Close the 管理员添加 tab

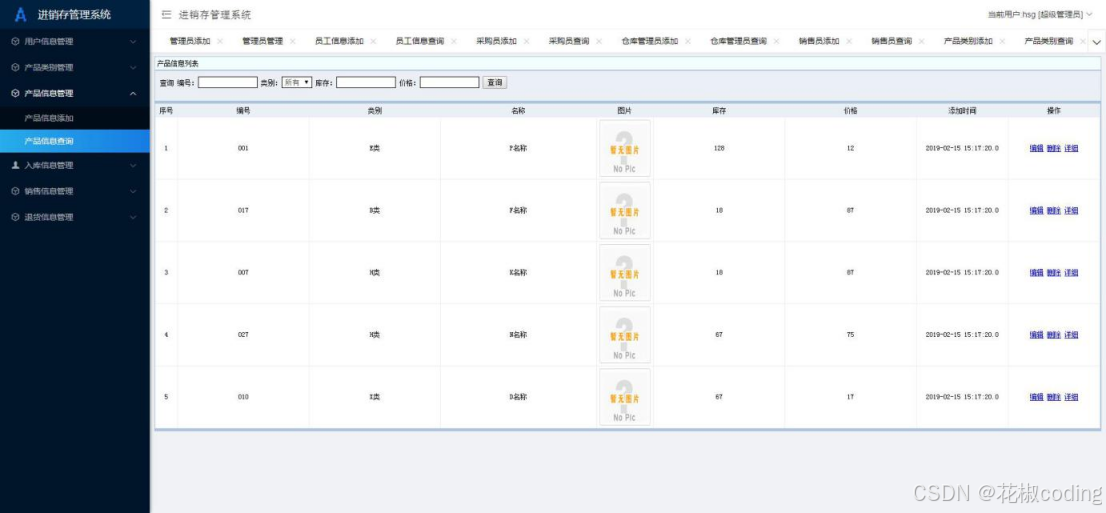point(220,42)
